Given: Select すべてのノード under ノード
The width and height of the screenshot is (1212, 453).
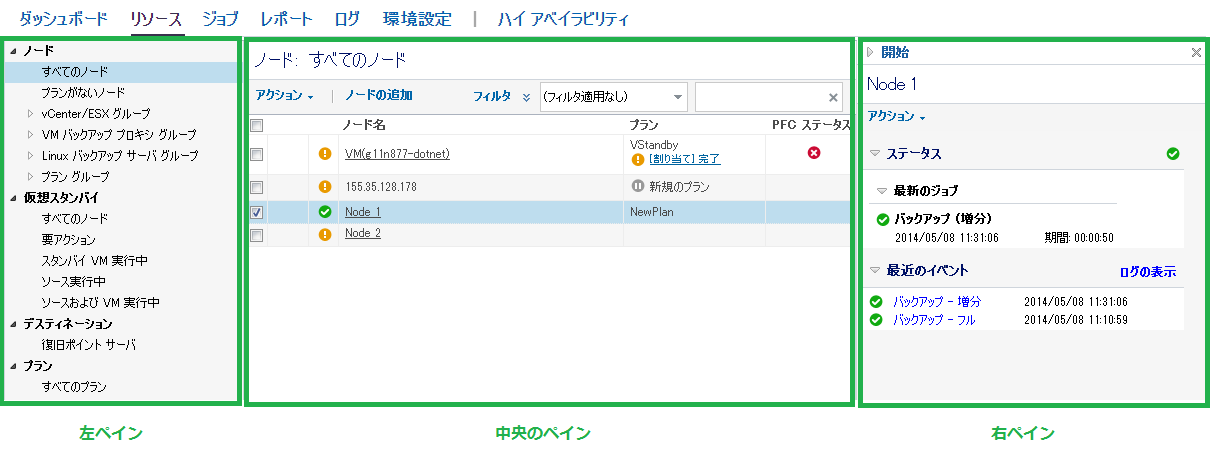Looking at the screenshot, I should point(75,72).
